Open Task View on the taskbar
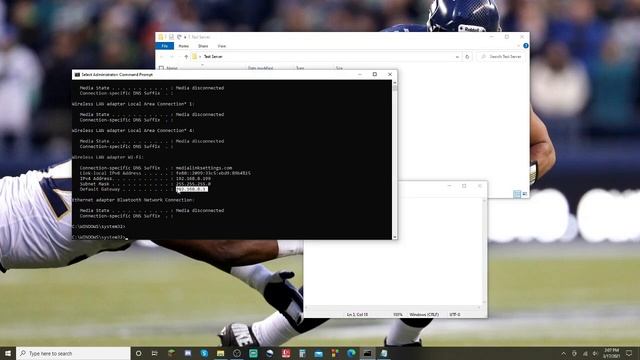This screenshot has height=360, width=640. pyautogui.click(x=155, y=353)
